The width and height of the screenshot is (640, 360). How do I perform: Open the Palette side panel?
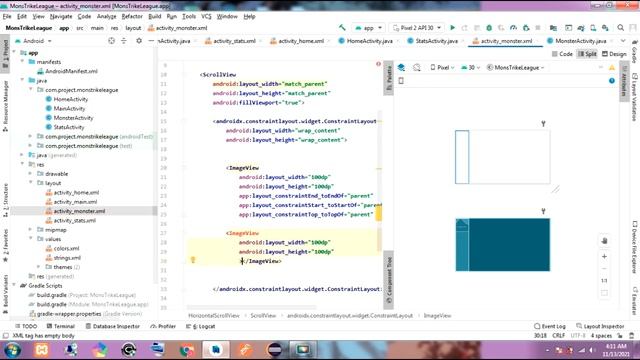[389, 78]
